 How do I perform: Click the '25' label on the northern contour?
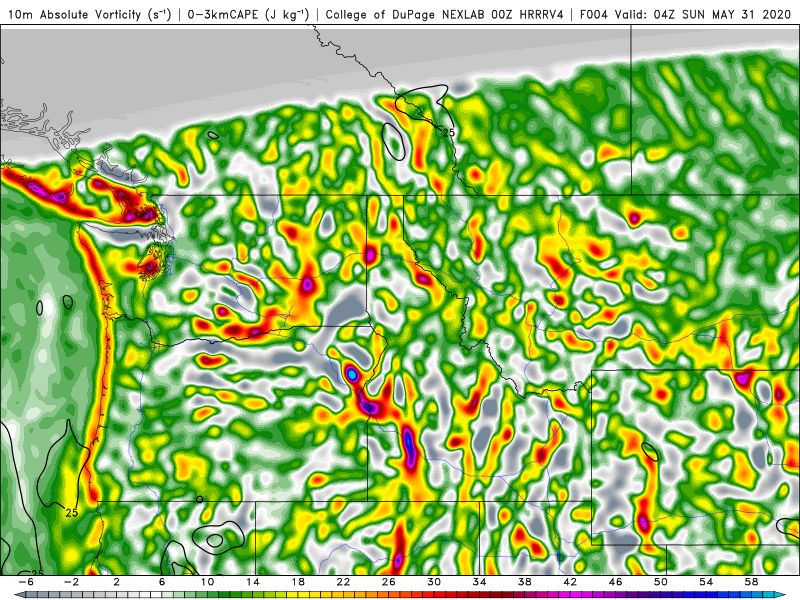point(448,133)
